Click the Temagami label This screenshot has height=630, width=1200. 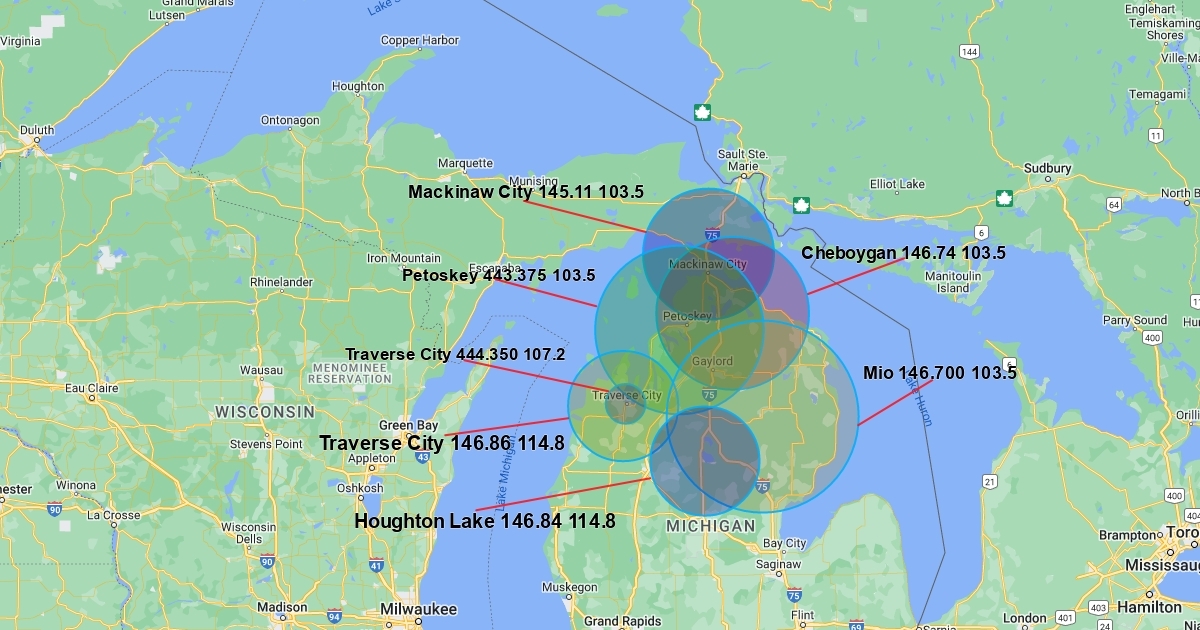click(1157, 94)
